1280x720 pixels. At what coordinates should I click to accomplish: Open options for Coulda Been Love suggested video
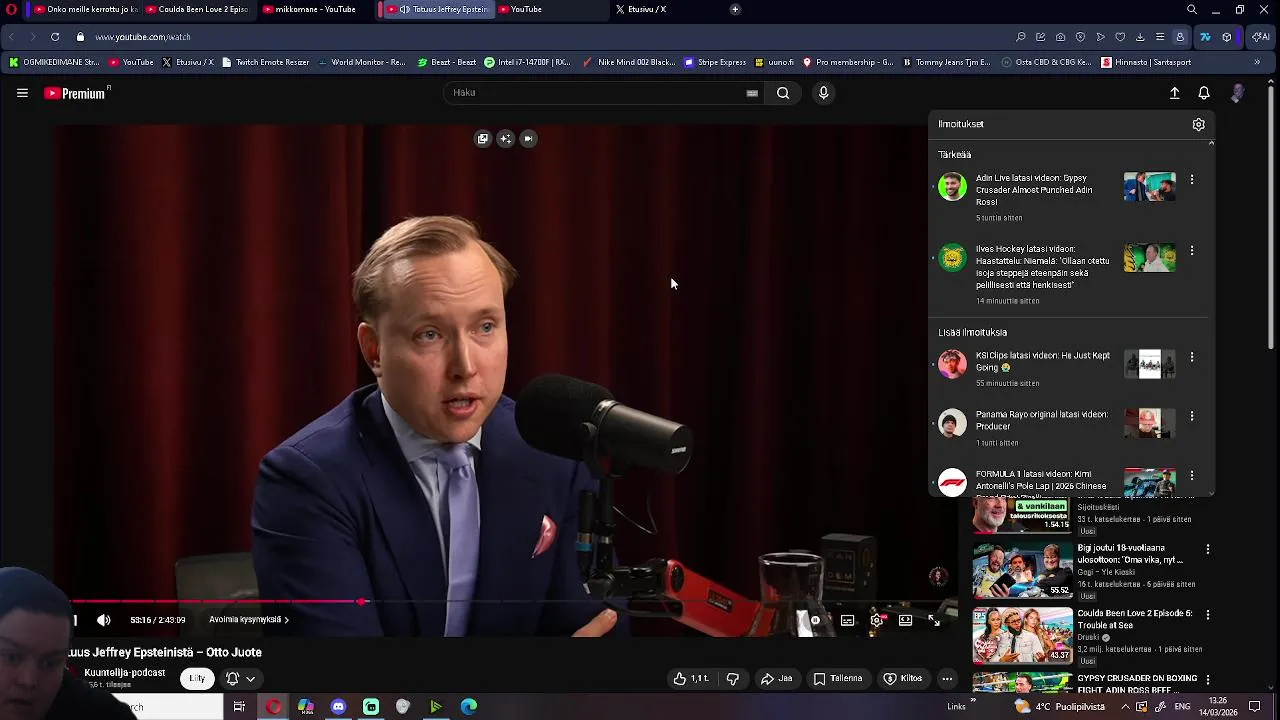[x=1208, y=615]
